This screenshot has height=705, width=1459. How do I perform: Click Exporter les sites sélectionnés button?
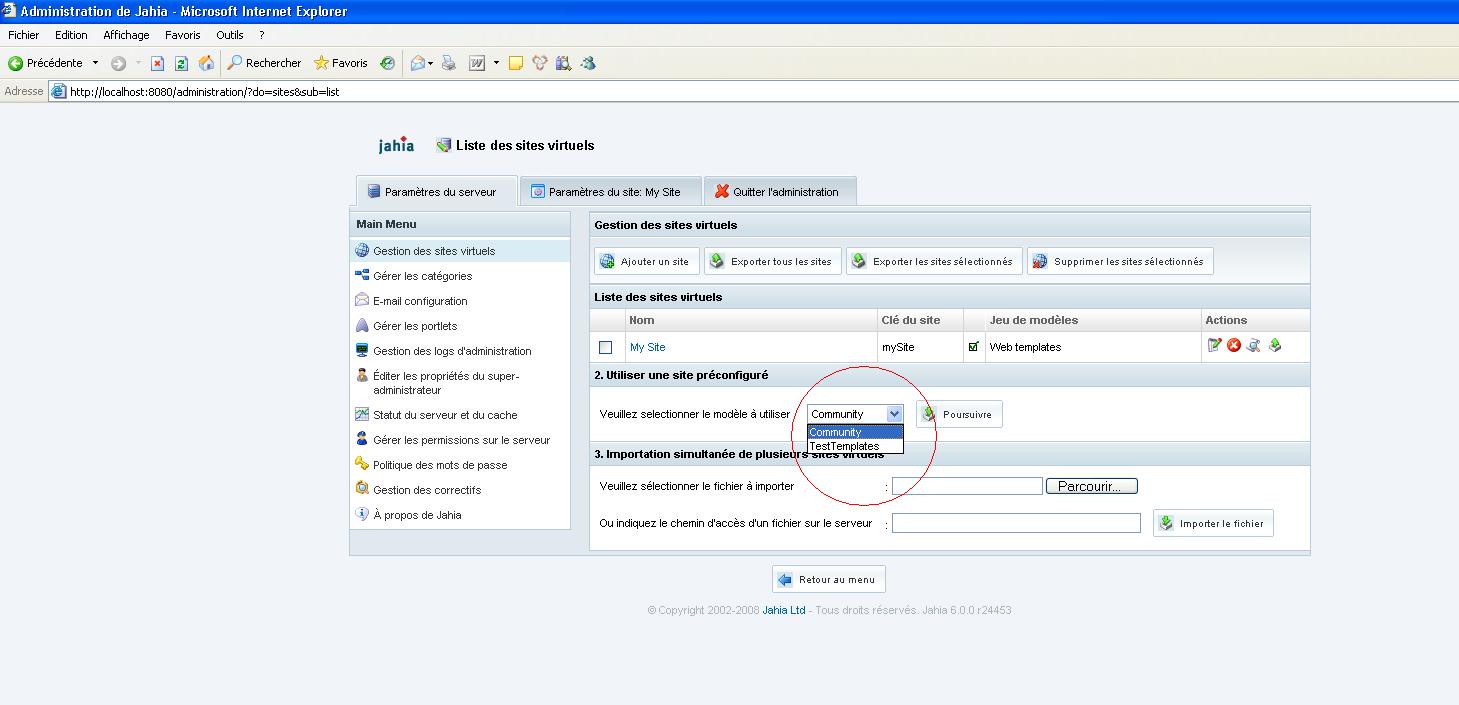[934, 262]
